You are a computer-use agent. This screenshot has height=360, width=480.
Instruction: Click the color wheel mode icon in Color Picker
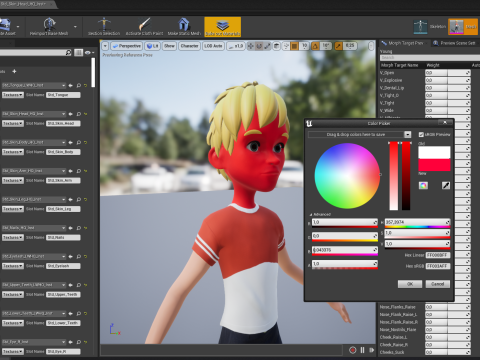423,185
